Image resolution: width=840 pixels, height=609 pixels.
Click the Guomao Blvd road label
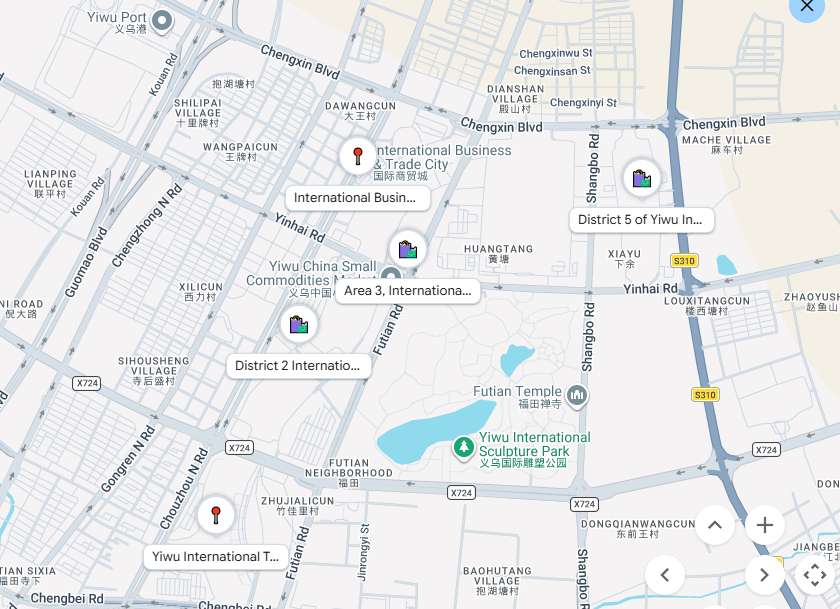86,262
